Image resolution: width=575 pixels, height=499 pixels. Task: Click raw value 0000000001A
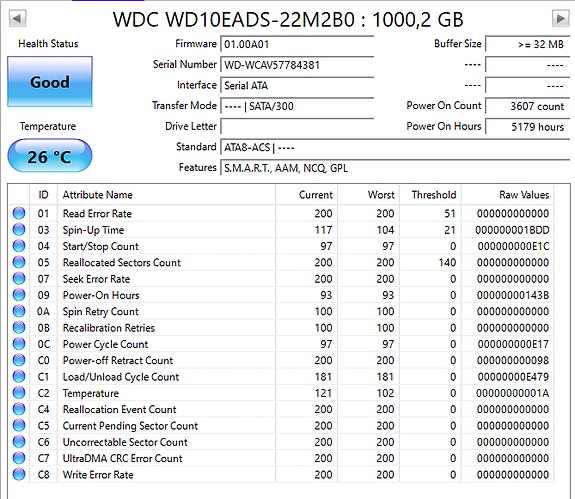point(513,393)
